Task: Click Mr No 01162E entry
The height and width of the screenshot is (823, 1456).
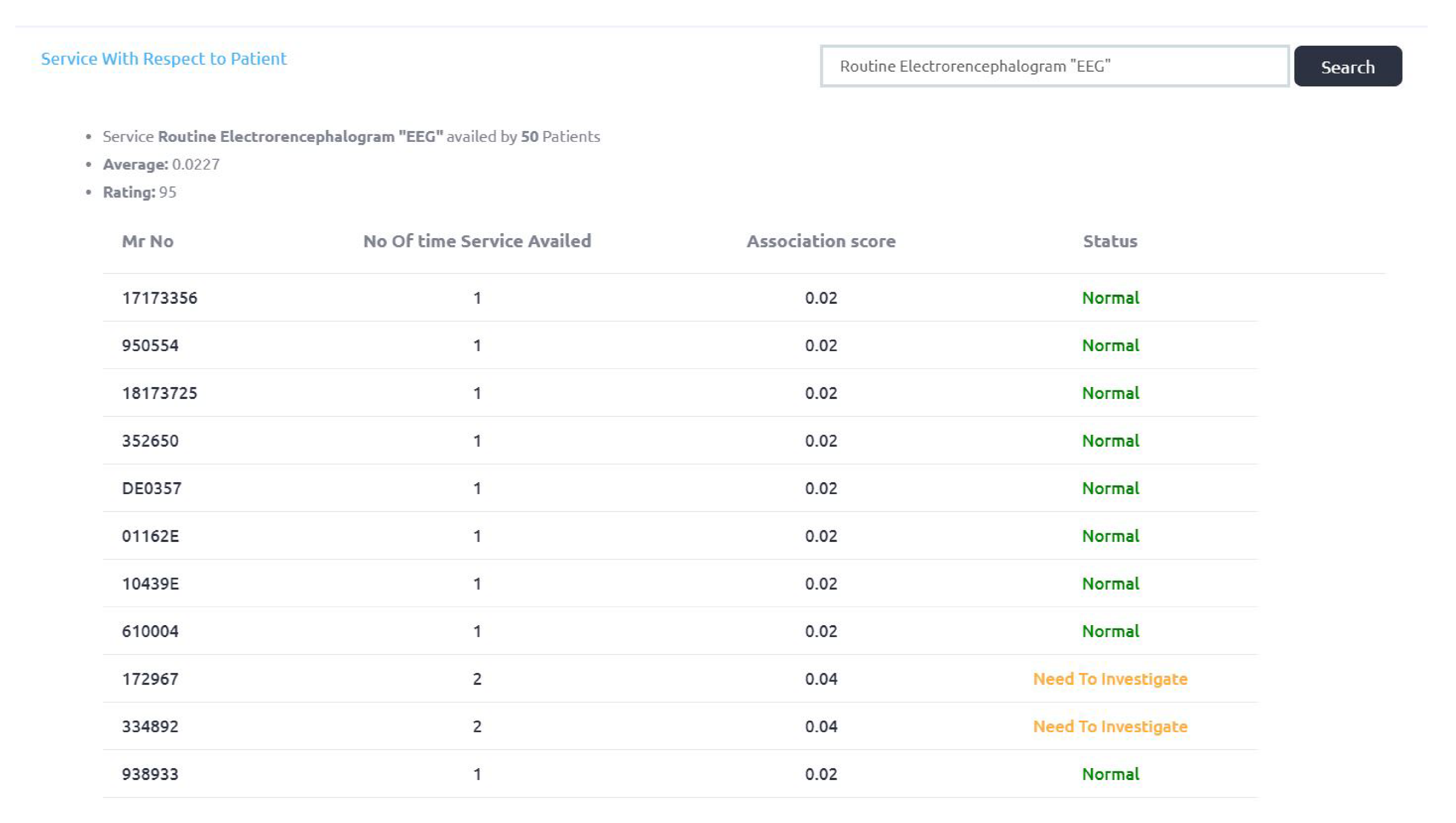Action: 151,536
